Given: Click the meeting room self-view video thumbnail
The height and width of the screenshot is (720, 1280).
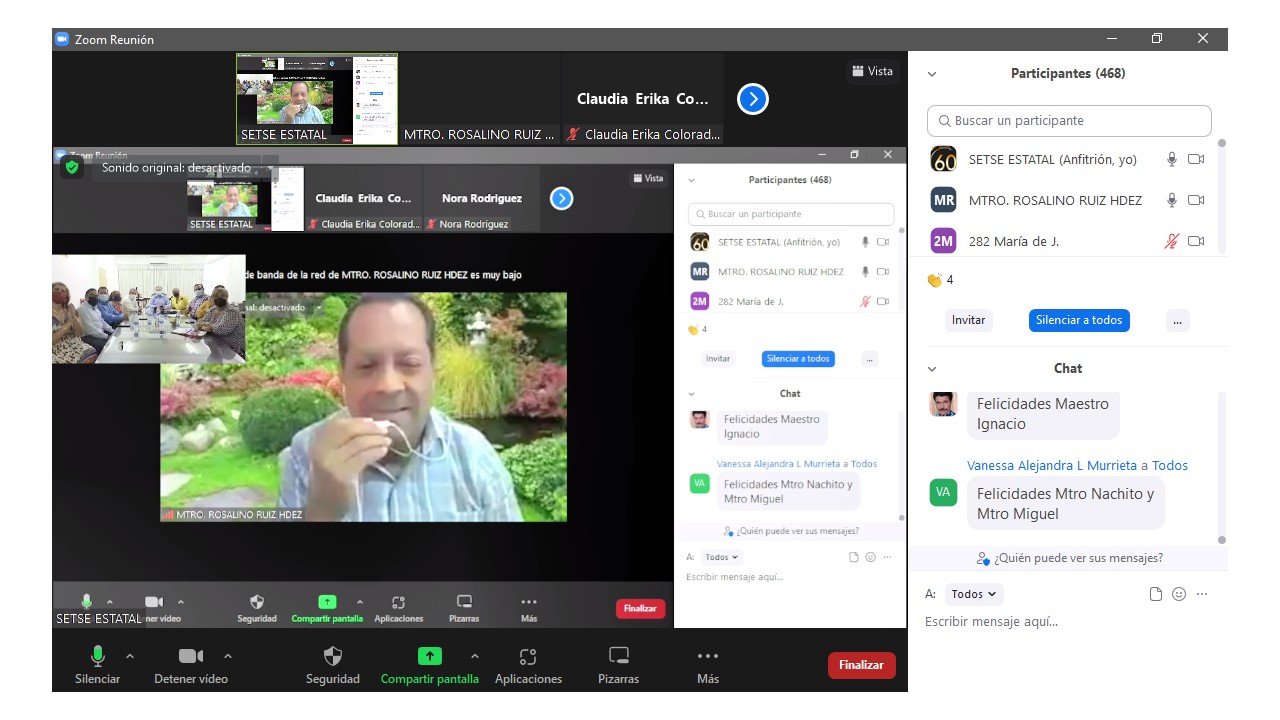Looking at the screenshot, I should [149, 308].
